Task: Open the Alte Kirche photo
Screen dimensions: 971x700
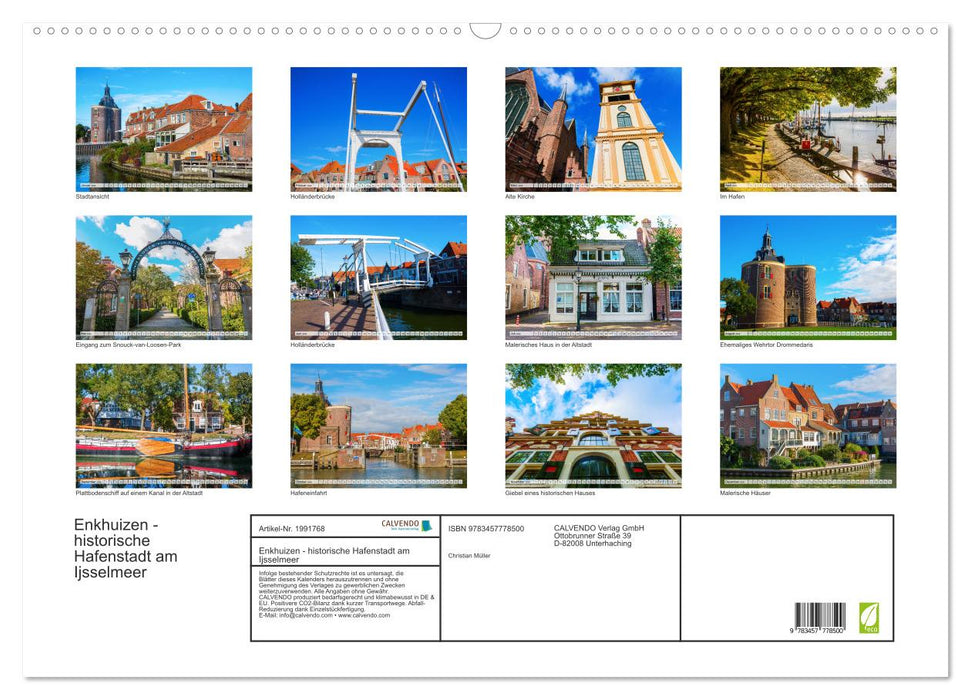Action: click(593, 128)
